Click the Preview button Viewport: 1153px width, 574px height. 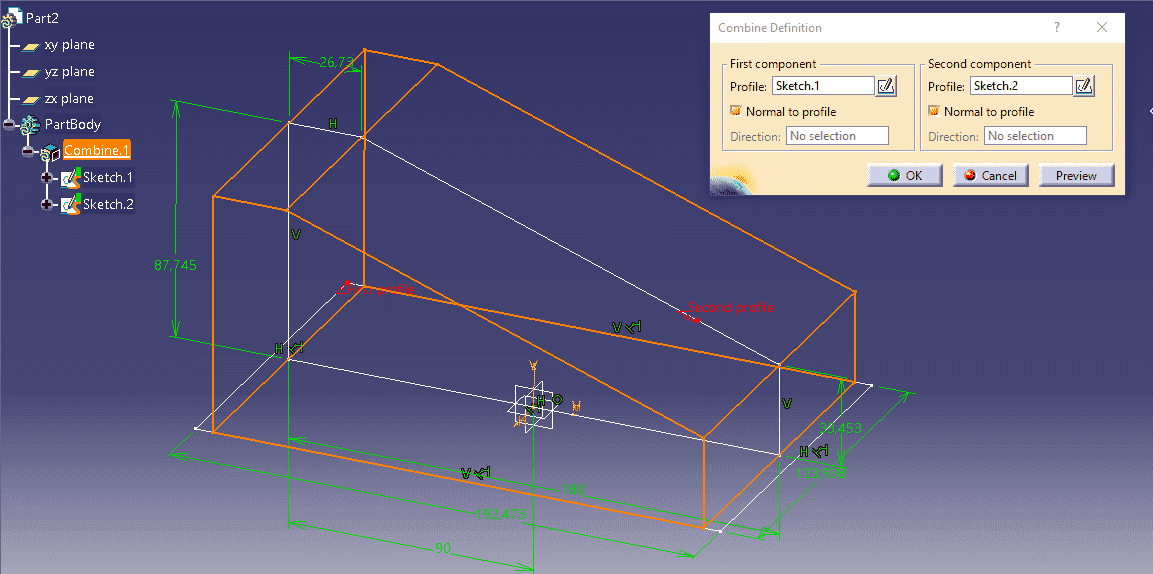point(1077,176)
